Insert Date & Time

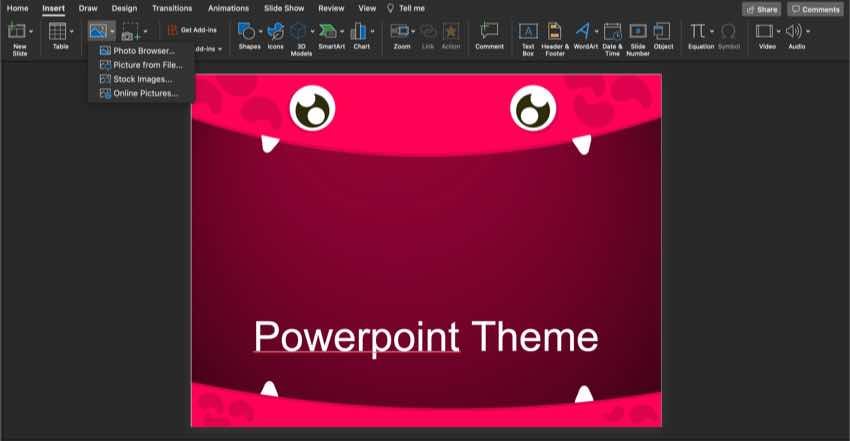(x=612, y=31)
